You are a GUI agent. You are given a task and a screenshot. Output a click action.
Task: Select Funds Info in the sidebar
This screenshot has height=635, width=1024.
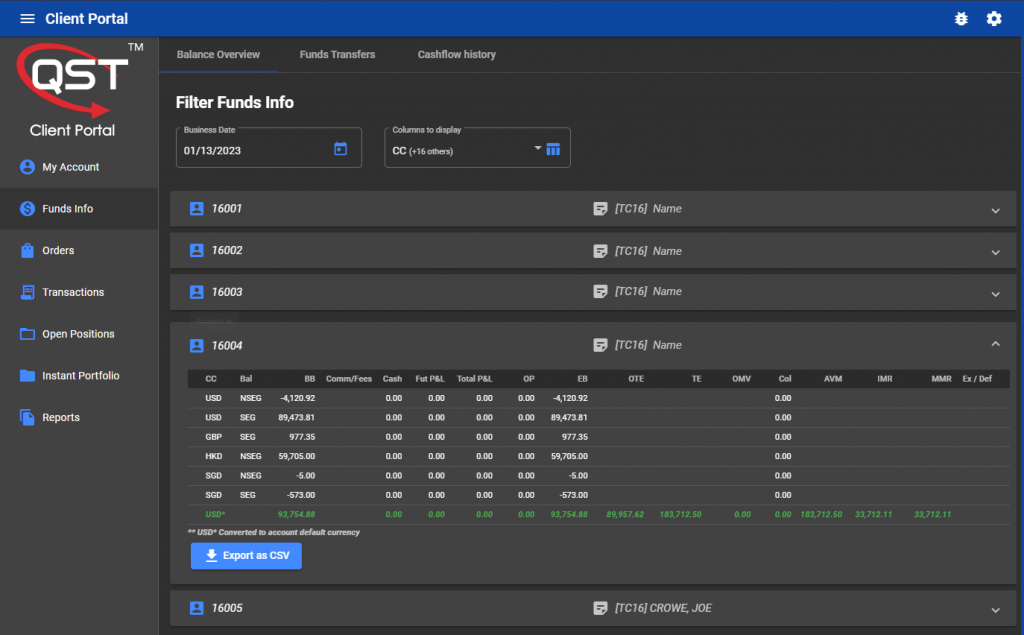click(25, 209)
